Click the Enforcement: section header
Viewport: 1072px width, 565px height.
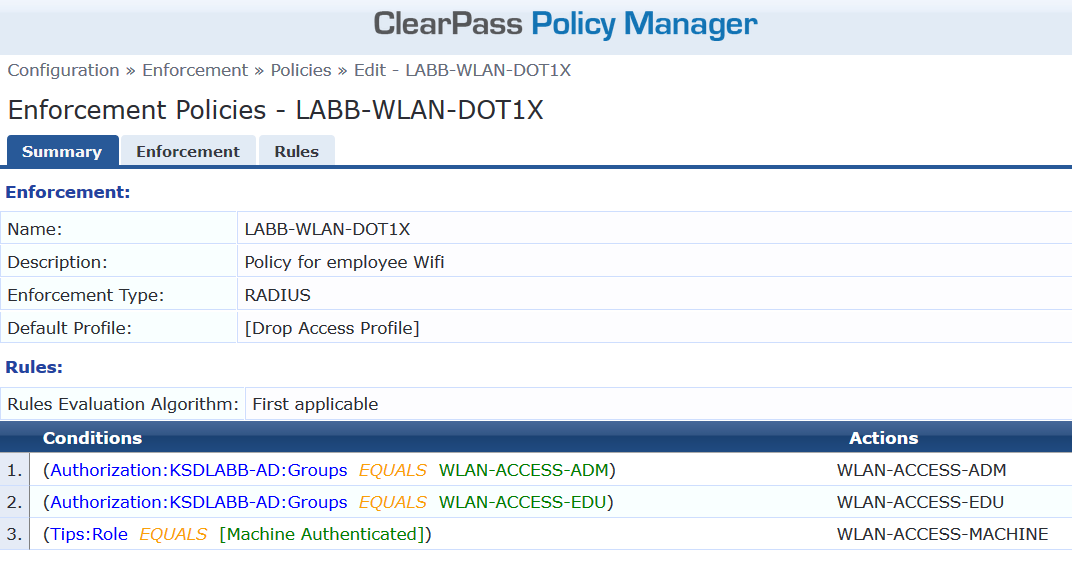[x=68, y=192]
